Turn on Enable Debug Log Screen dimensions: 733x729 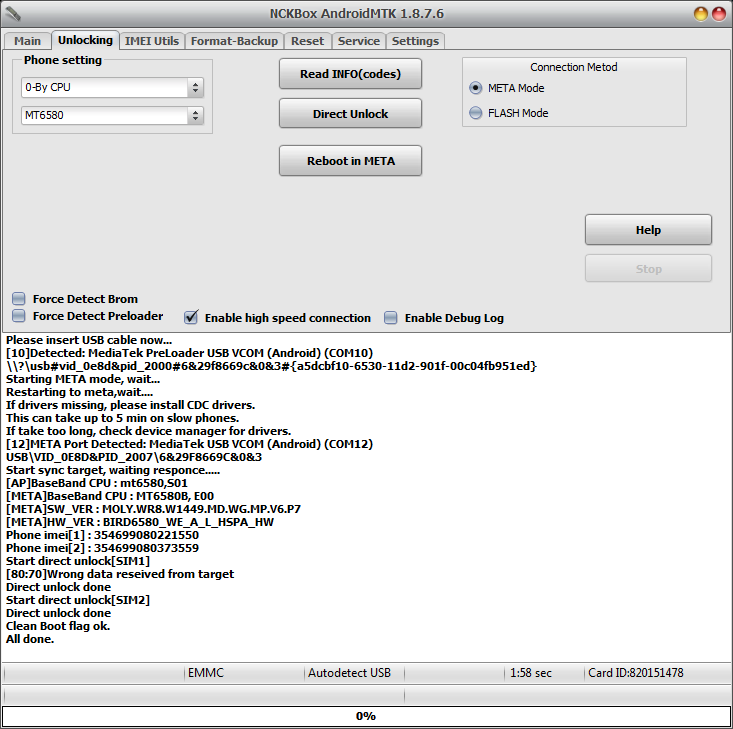point(391,318)
